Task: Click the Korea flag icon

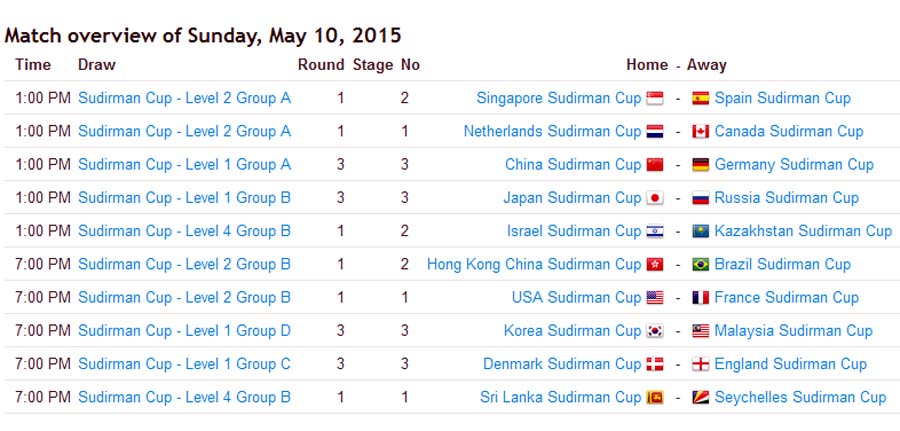Action: pos(655,331)
